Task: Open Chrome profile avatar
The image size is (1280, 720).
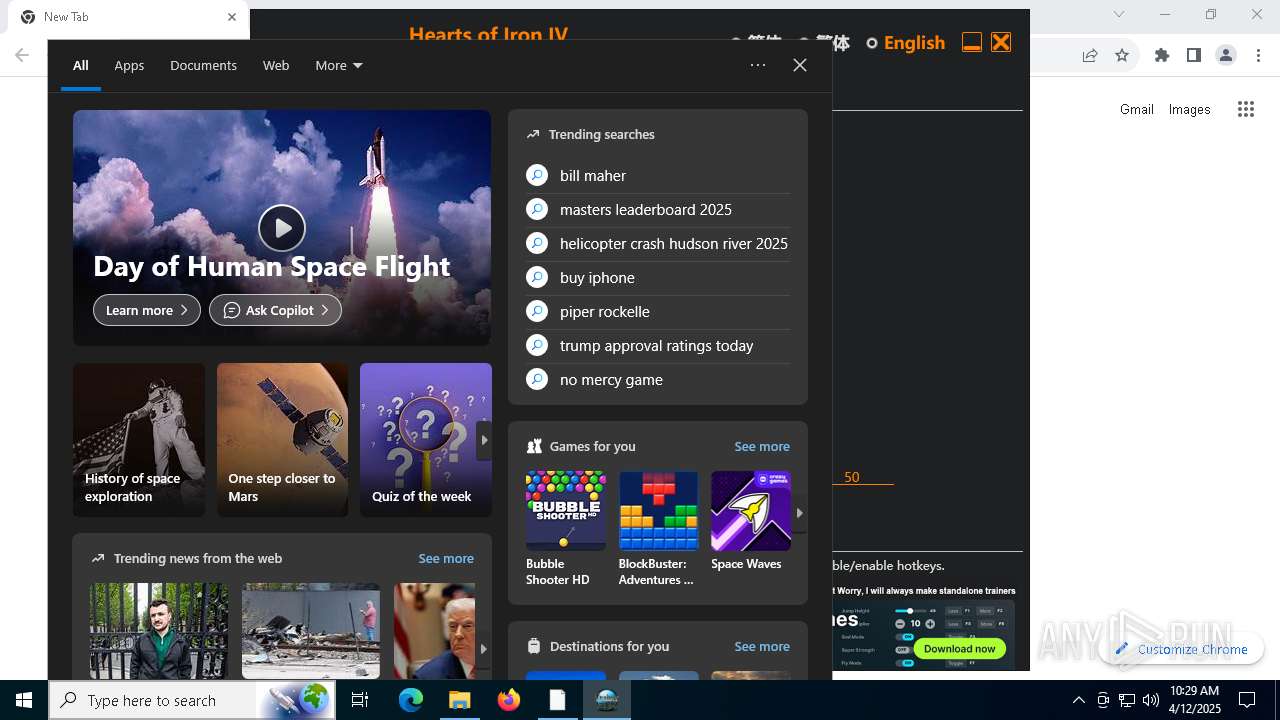Action: pyautogui.click(x=1226, y=56)
